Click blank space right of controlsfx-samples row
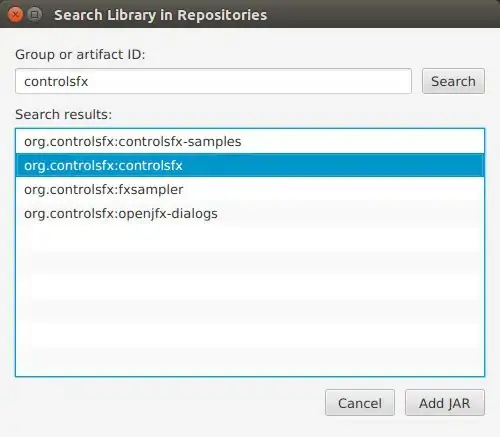 click(x=362, y=142)
